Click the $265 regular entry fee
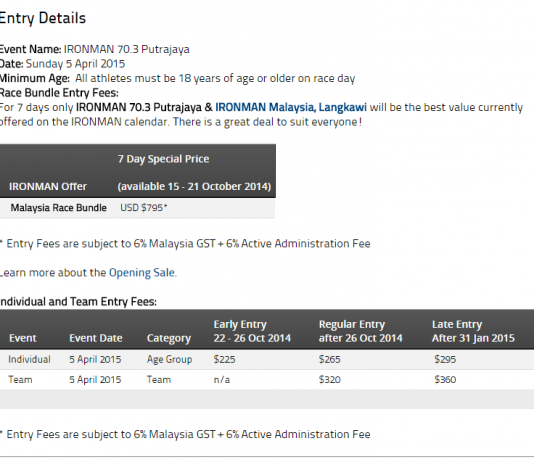This screenshot has height=462, width=534. pyautogui.click(x=329, y=360)
